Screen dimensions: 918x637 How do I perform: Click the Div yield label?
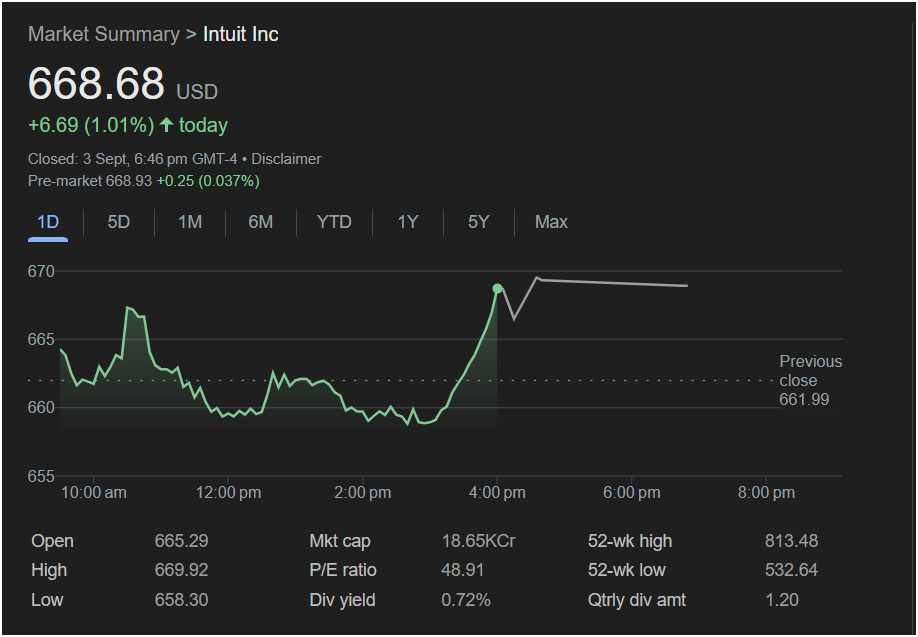pos(342,600)
